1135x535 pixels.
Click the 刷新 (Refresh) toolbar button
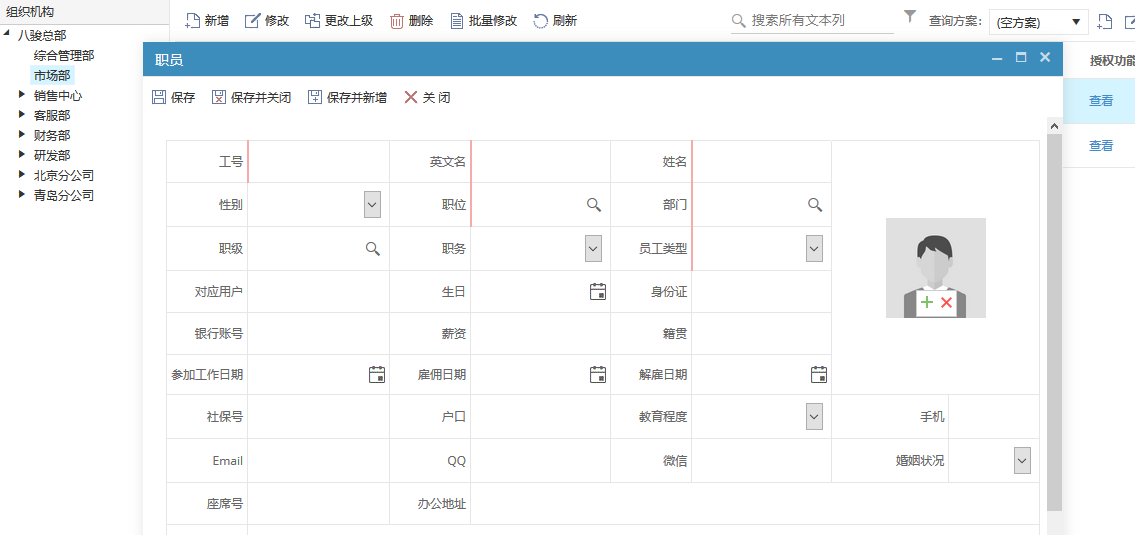point(555,21)
